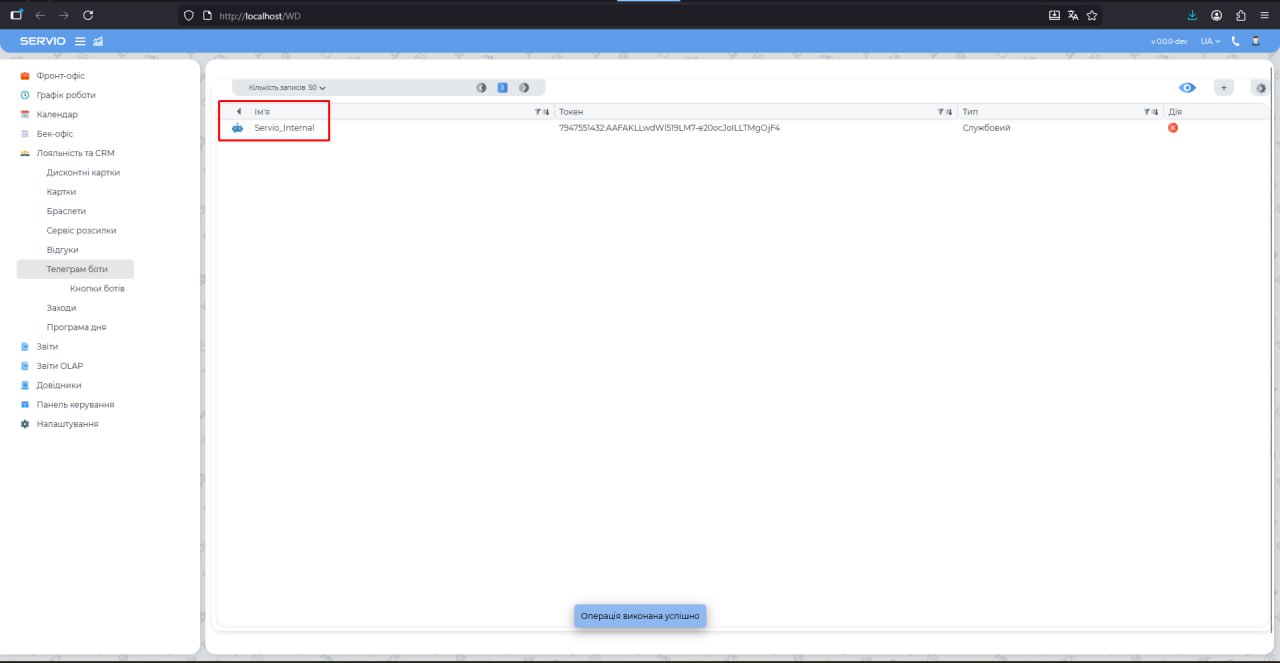Open the UA language dropdown
Viewport: 1280px width, 663px height.
pyautogui.click(x=1210, y=41)
